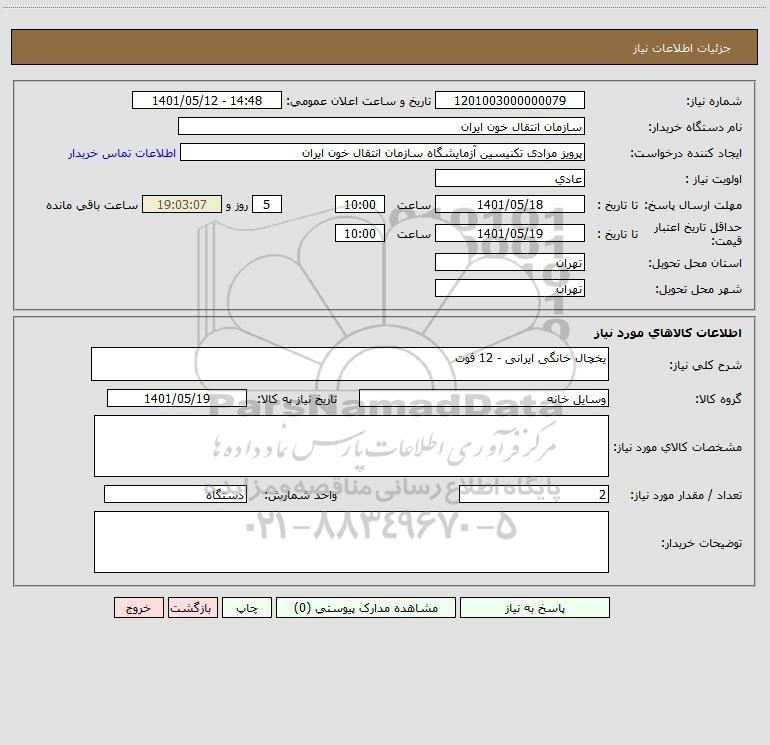Screen dimensions: 770x745
Task: Select need number field 1201003000000079
Action: (x=510, y=100)
